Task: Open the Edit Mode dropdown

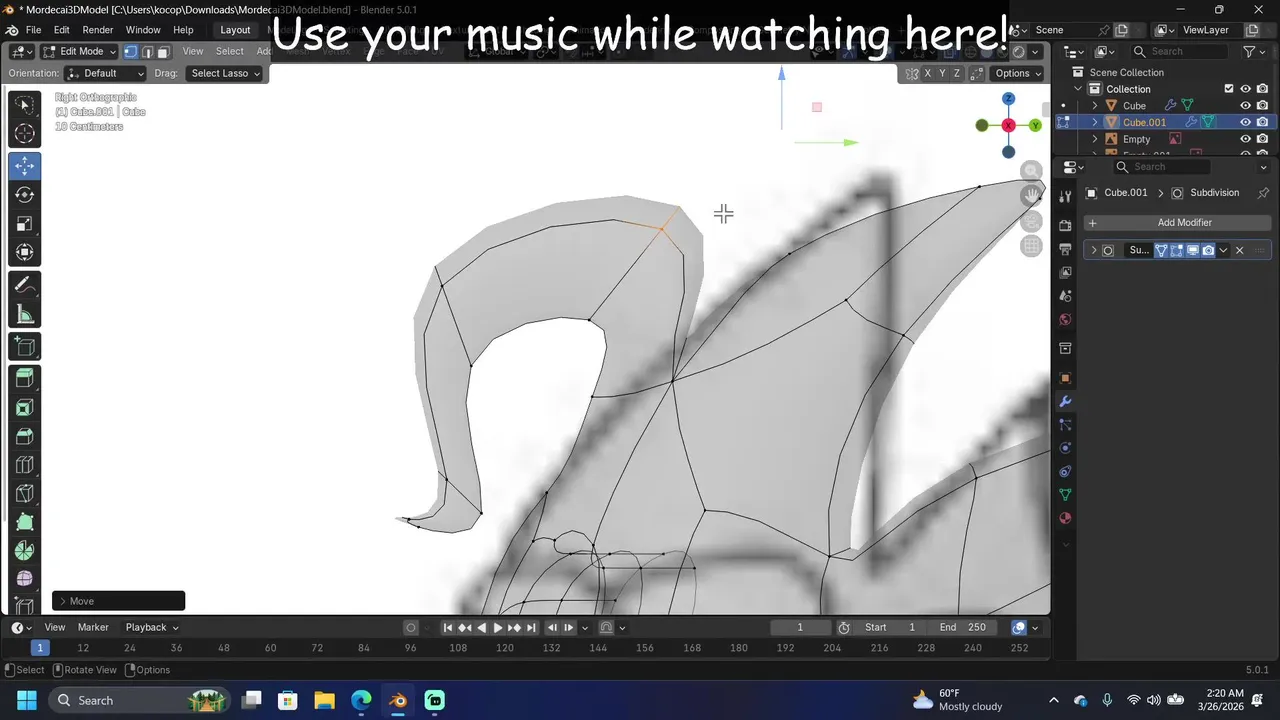Action: [78, 51]
